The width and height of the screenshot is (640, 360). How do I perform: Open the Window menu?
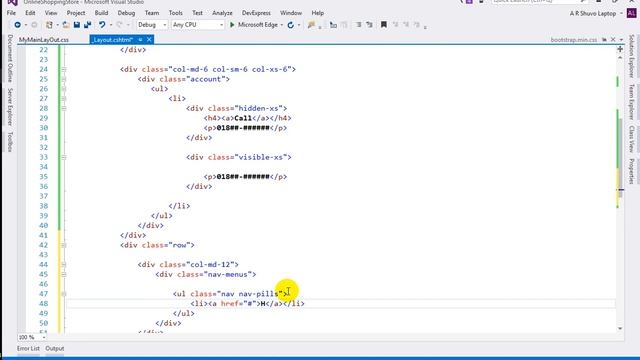pos(291,13)
